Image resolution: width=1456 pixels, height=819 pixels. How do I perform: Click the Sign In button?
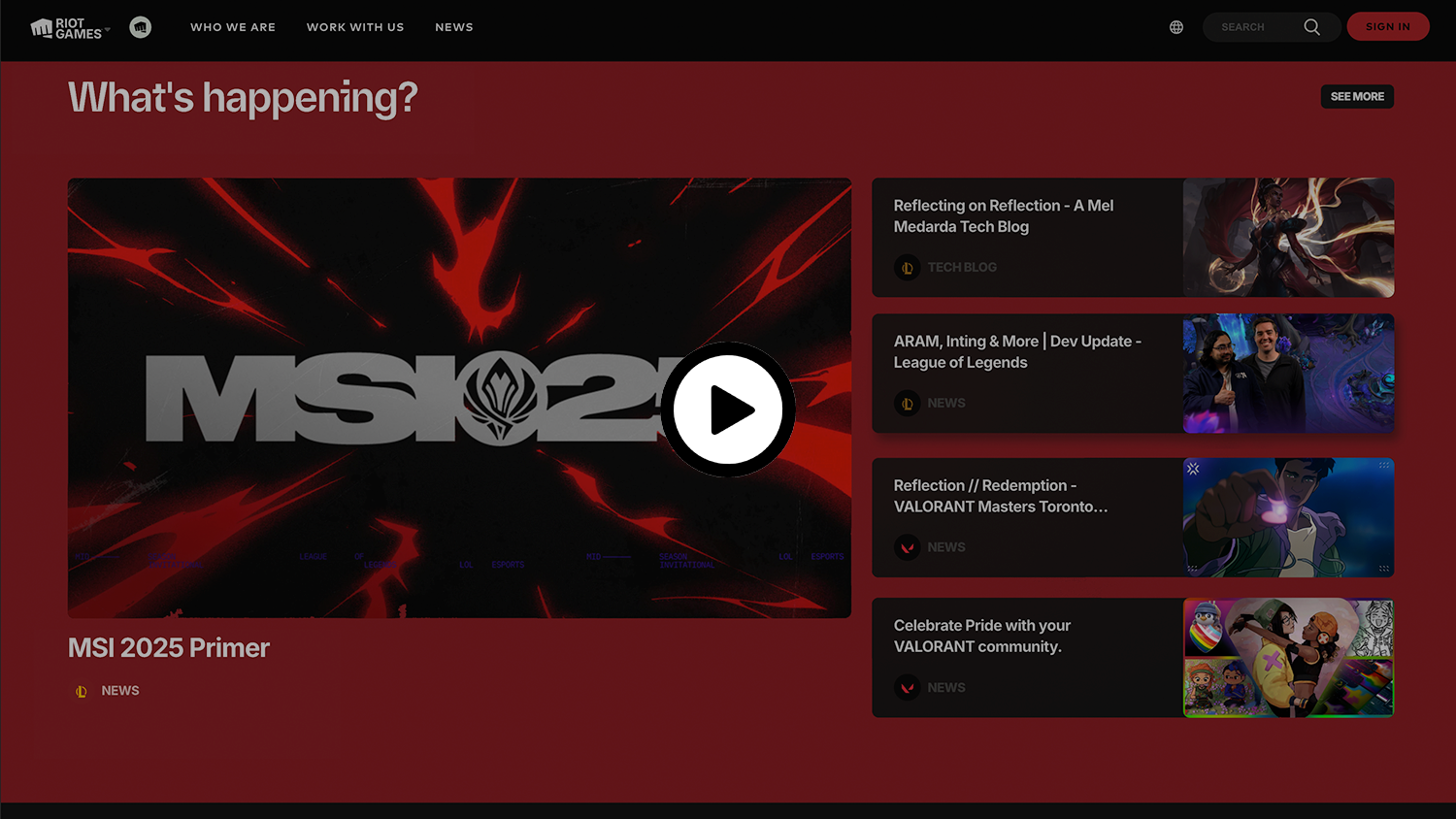coord(1388,26)
